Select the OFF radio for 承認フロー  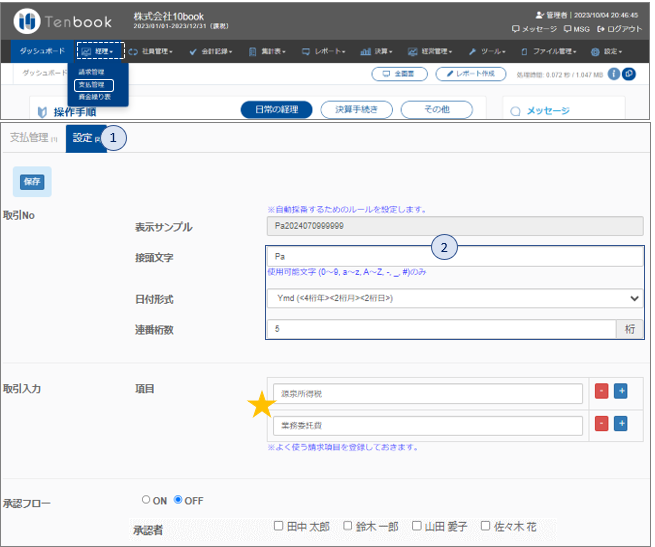point(178,499)
